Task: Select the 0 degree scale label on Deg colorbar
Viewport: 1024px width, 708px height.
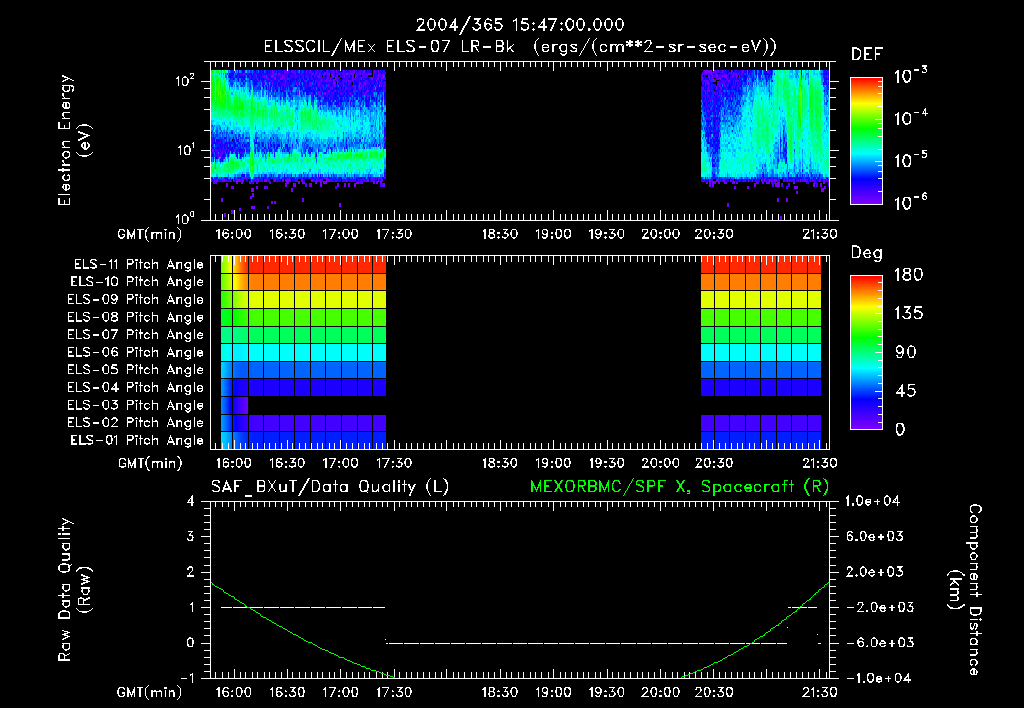Action: 901,429
